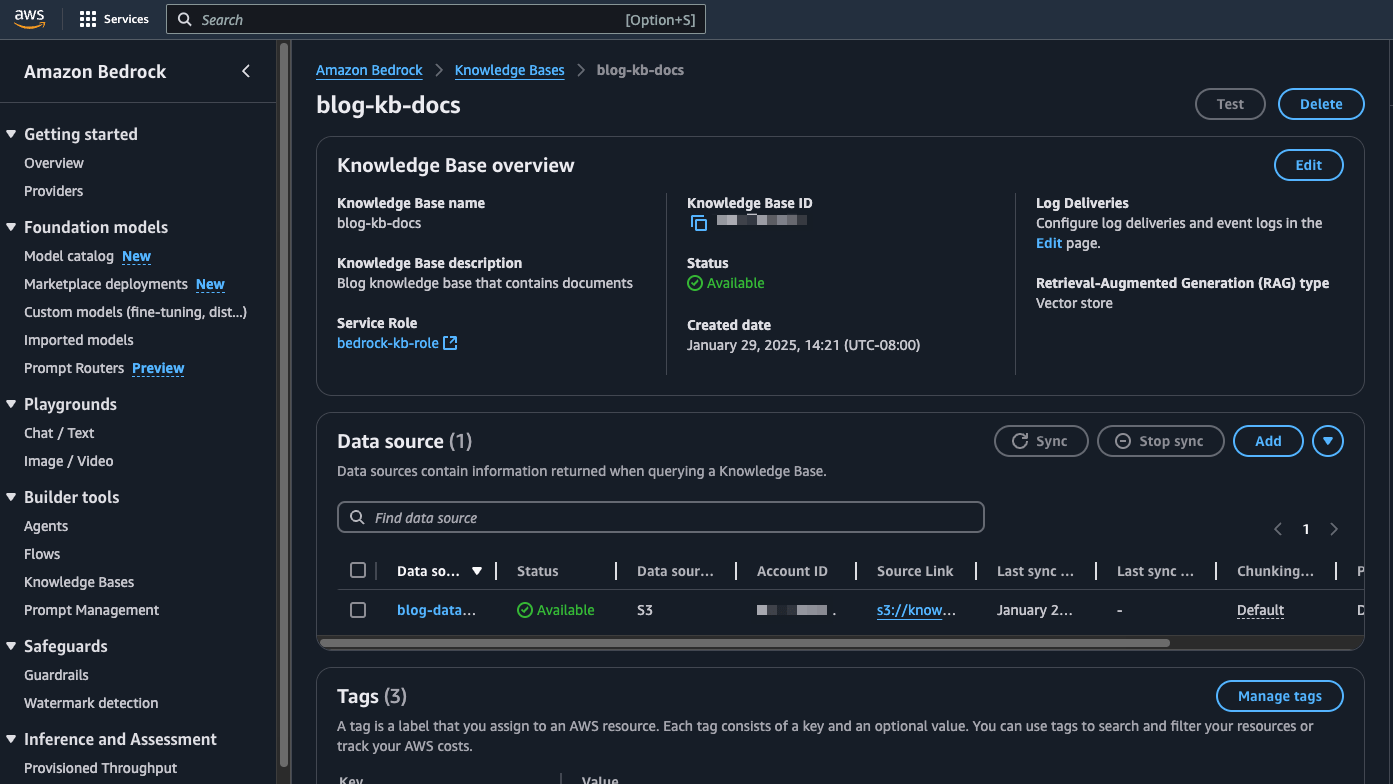Screen dimensions: 1393x784
Task: Copy the Knowledge Base ID
Action: tap(699, 223)
